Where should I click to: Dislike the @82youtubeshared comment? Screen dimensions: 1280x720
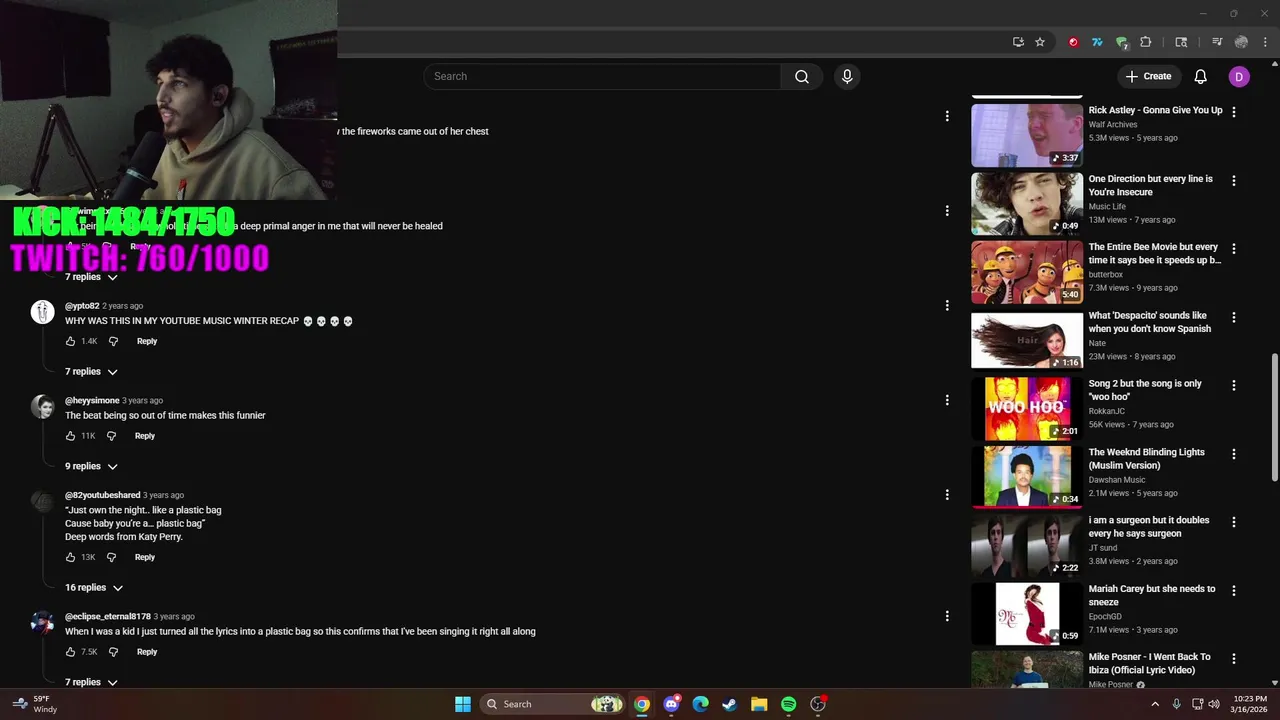coord(111,557)
